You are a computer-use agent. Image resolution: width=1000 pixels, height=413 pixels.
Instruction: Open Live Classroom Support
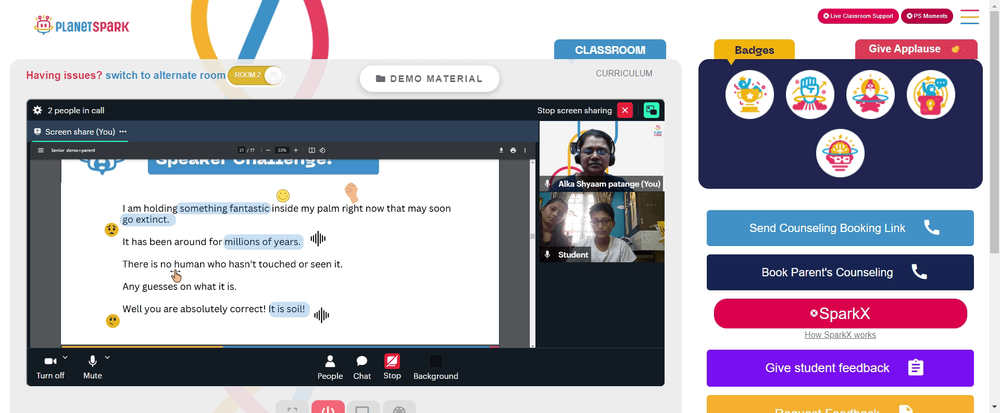point(858,16)
